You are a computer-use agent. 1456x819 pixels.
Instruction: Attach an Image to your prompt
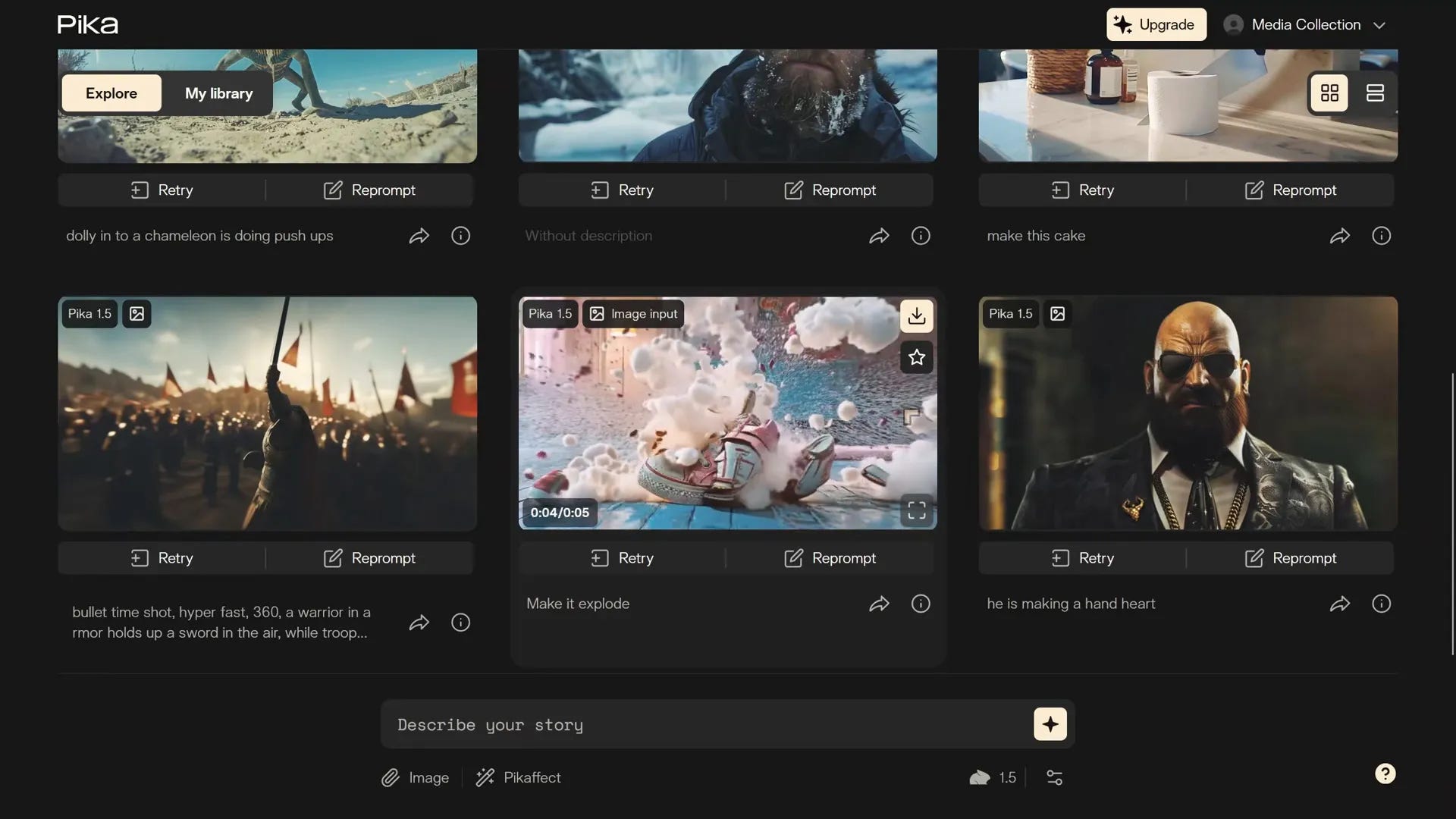415,777
